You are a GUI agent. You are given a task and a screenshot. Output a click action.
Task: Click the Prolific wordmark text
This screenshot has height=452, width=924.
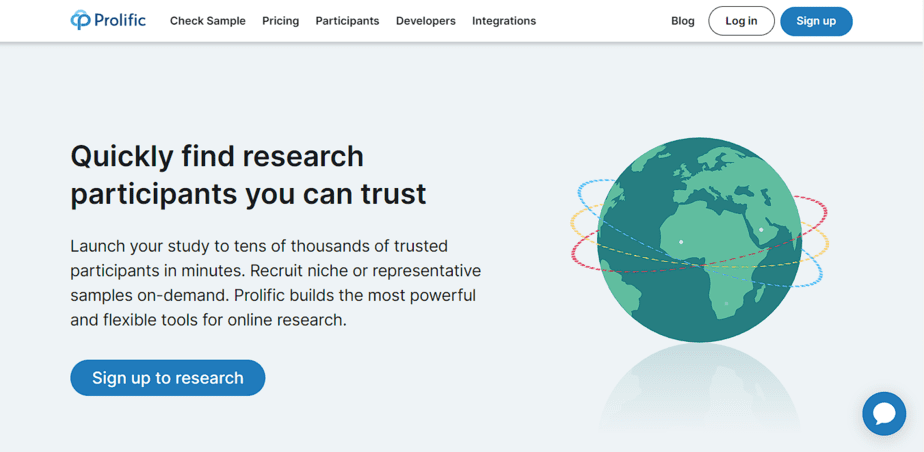120,20
